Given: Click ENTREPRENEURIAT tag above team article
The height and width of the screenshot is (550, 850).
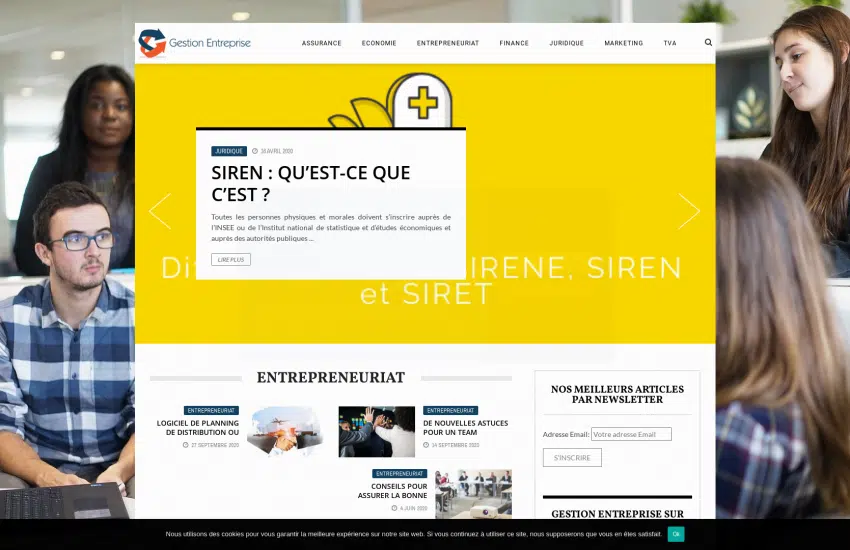Looking at the screenshot, I should [x=450, y=411].
